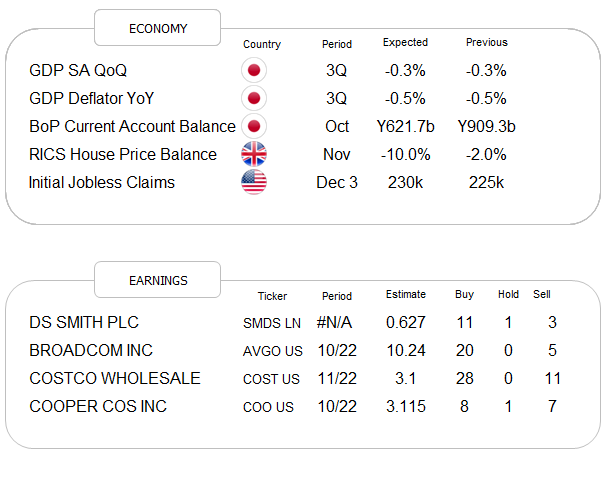The height and width of the screenshot is (477, 606).
Task: Click the COO US ticker
Action: click(268, 407)
